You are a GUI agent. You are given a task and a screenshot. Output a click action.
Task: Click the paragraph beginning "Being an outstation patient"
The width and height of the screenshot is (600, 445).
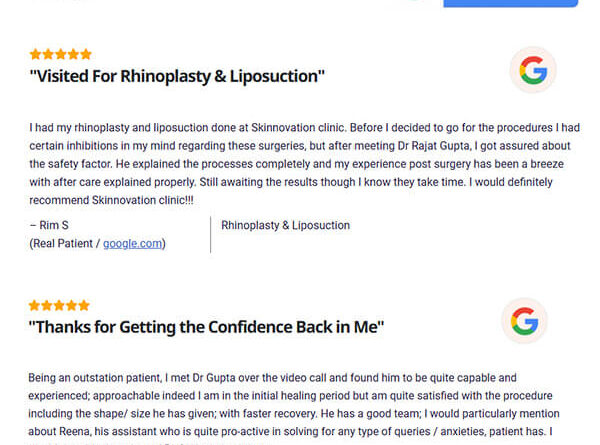pos(294,404)
